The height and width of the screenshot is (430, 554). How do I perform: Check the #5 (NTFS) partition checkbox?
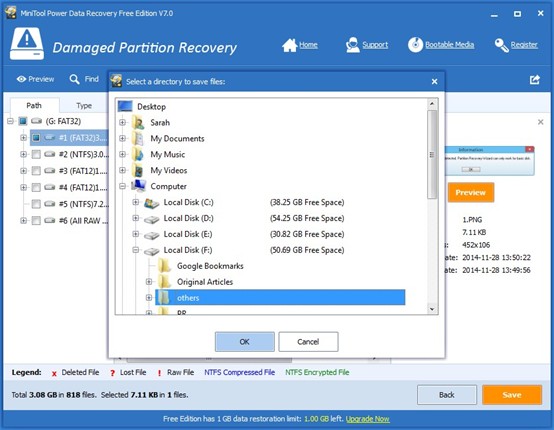36,204
